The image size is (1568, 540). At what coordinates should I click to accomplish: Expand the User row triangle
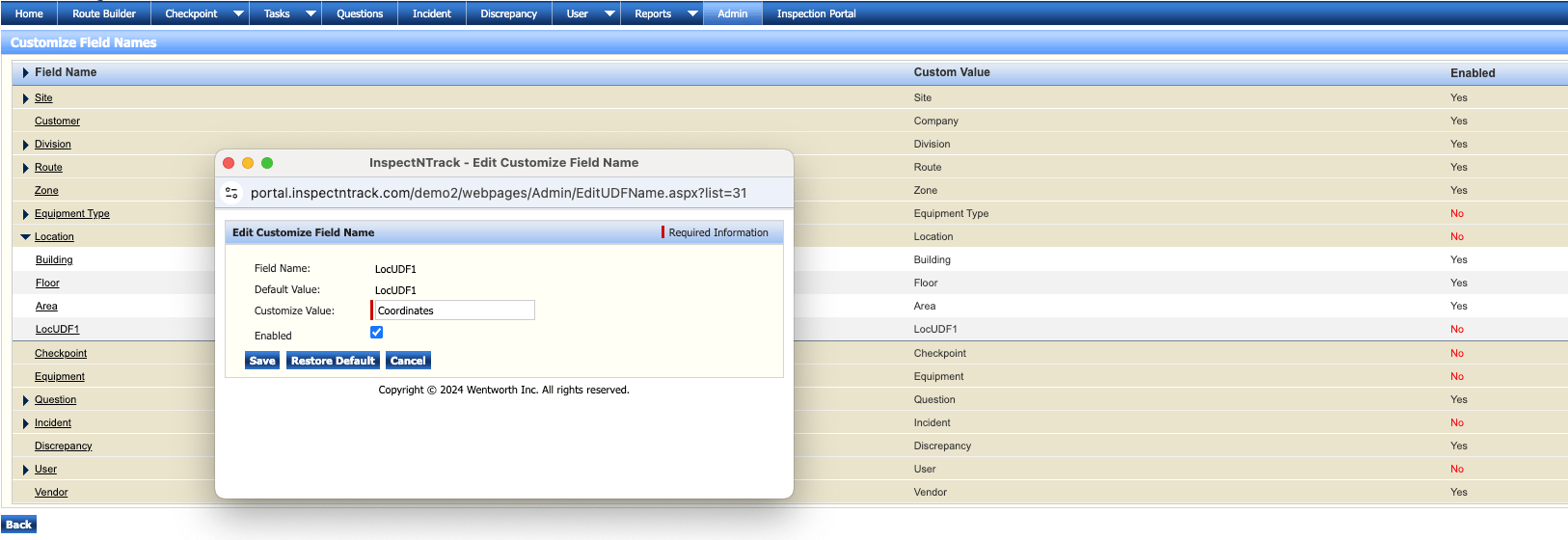[25, 470]
